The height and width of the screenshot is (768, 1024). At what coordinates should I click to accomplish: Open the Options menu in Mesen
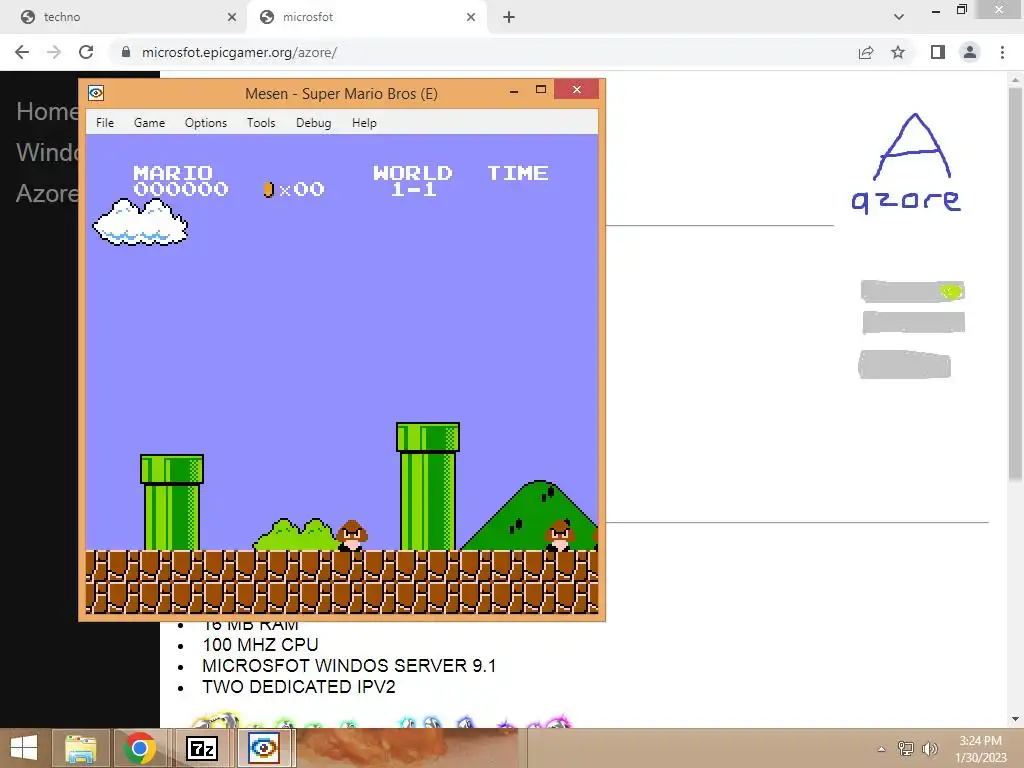coord(206,123)
